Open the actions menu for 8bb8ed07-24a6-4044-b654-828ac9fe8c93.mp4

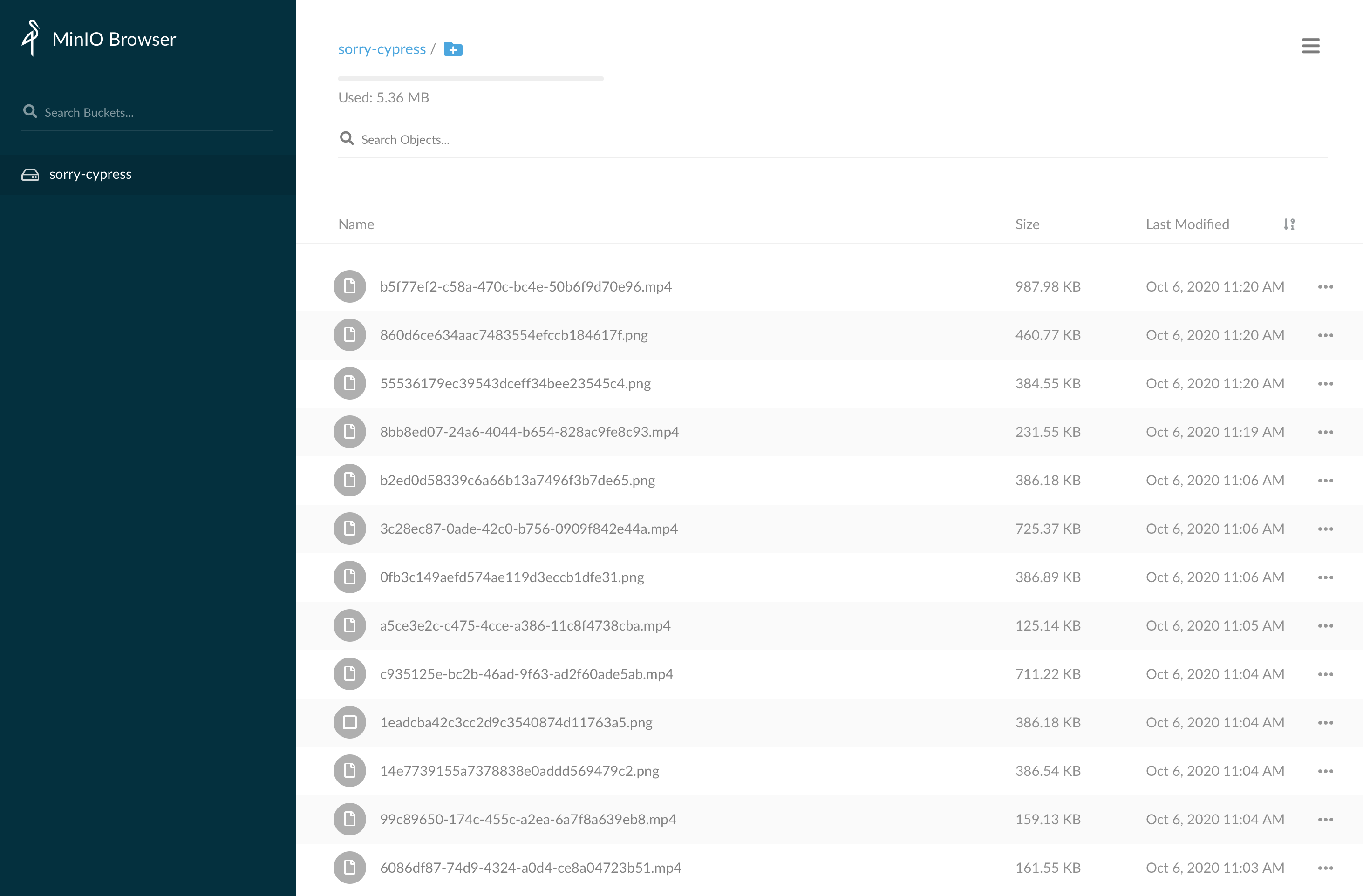click(1325, 432)
